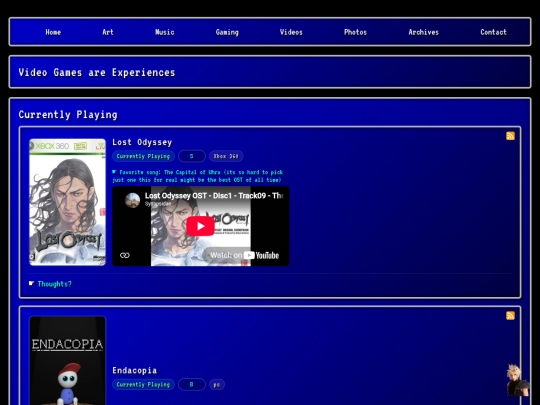Click the pc platform tag for Endacopia
Screen dimensions: 540x405
(217, 385)
